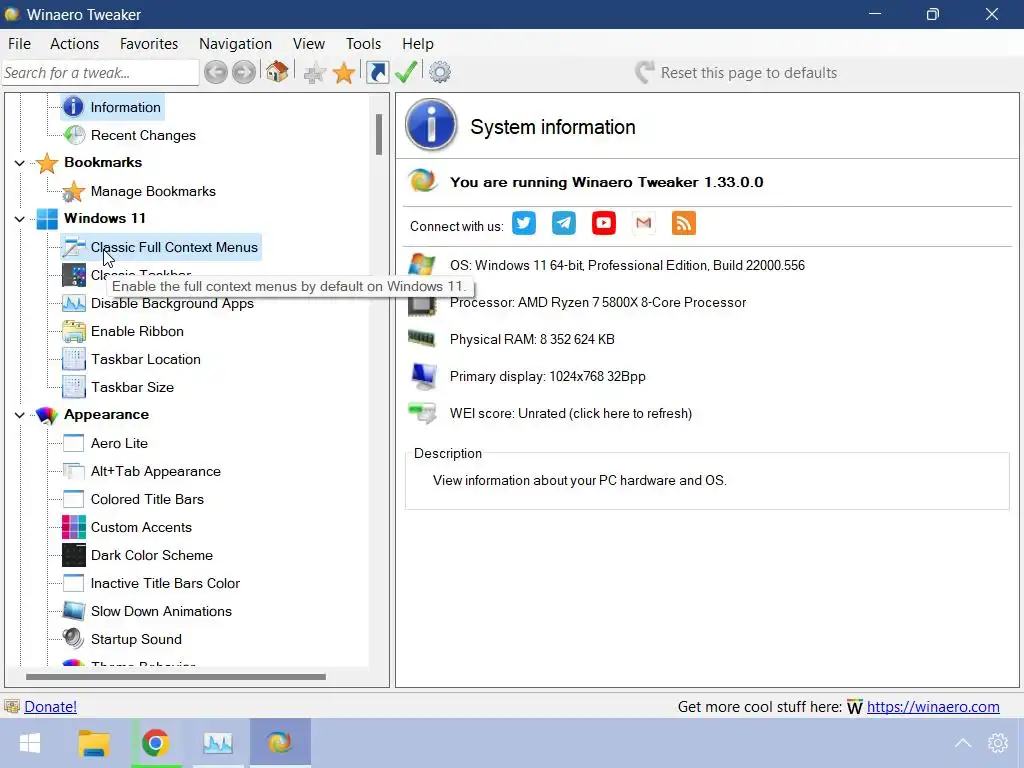Open the Favorites menu
The image size is (1024, 768).
coord(149,44)
